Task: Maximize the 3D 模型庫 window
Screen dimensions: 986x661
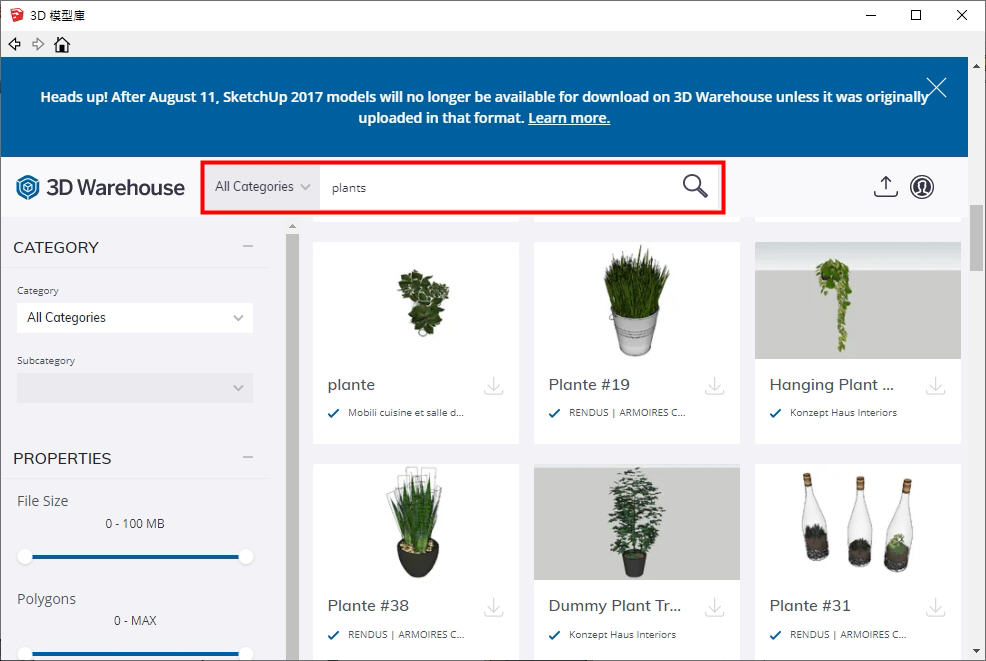Action: pos(916,15)
